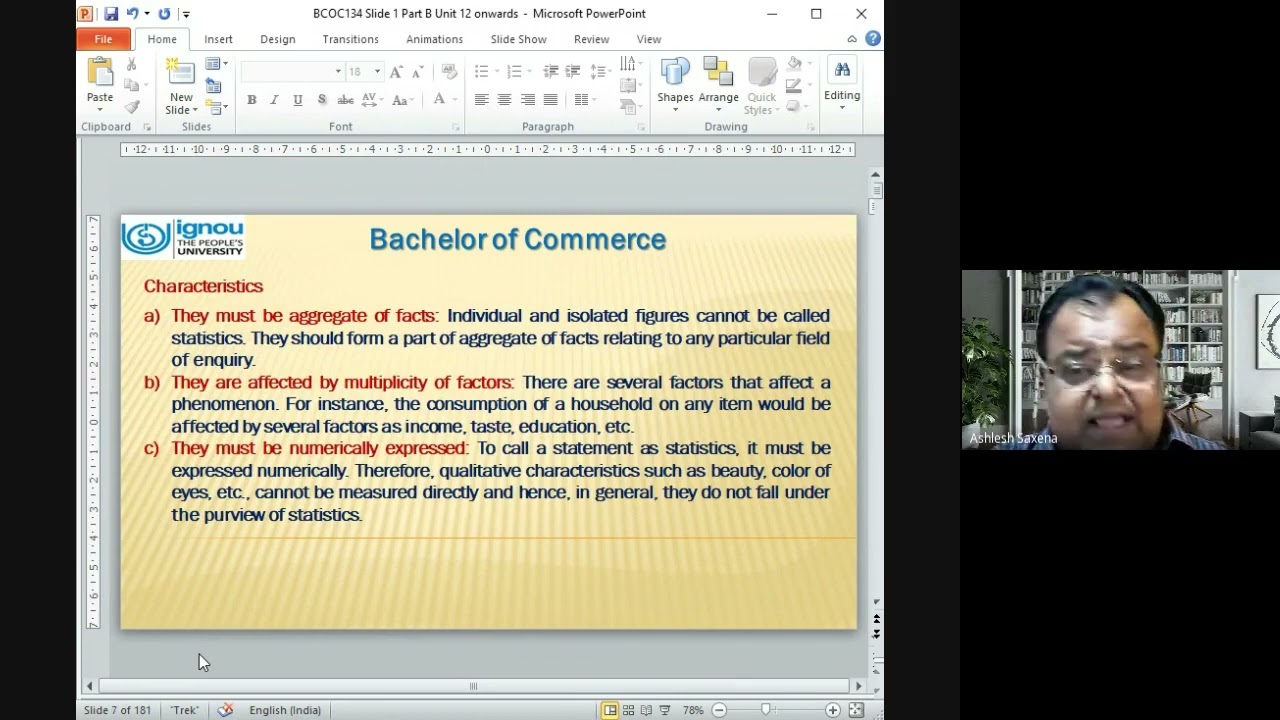Click the Find binoculars Editing icon
Image resolution: width=1280 pixels, height=720 pixels.
tap(842, 70)
